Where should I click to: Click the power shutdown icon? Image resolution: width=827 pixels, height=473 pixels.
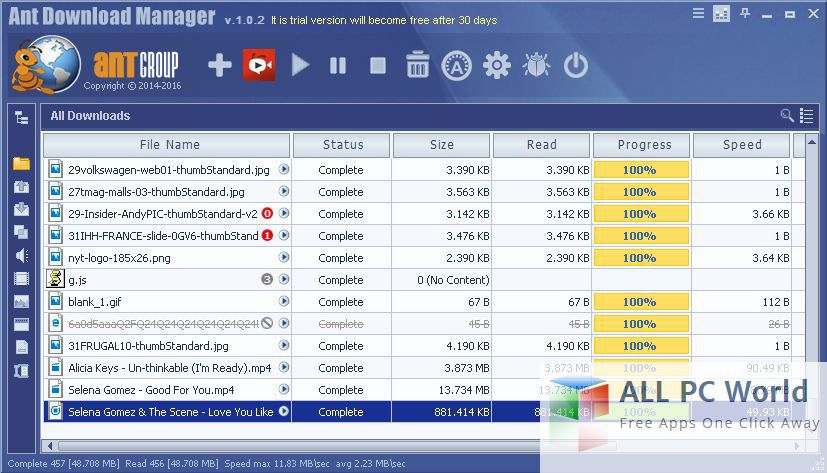tap(576, 66)
